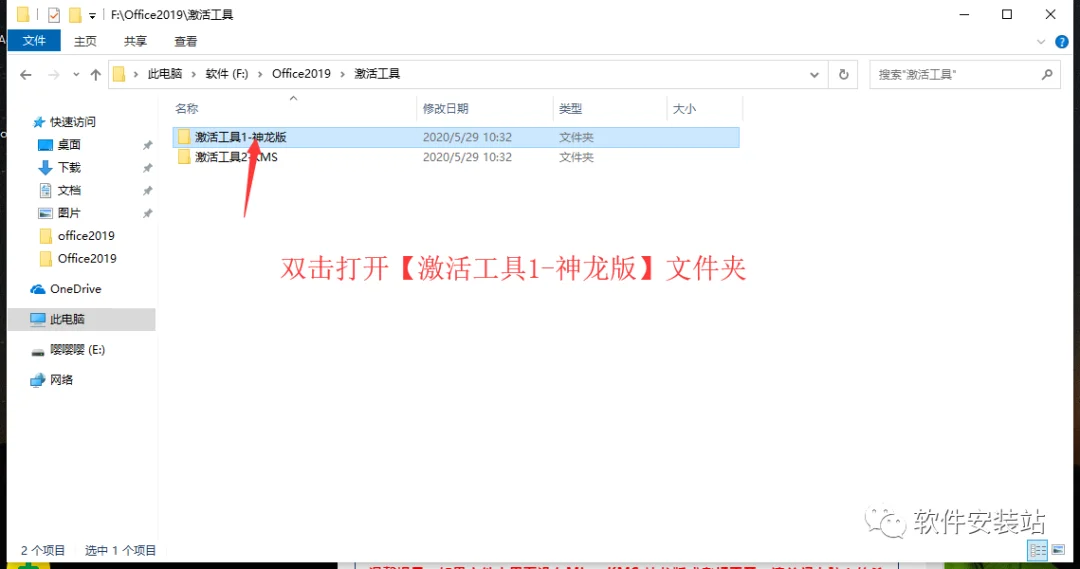Click the 文件夹 type of 激活工具1-神龙版
Image resolution: width=1080 pixels, height=569 pixels.
pos(576,137)
